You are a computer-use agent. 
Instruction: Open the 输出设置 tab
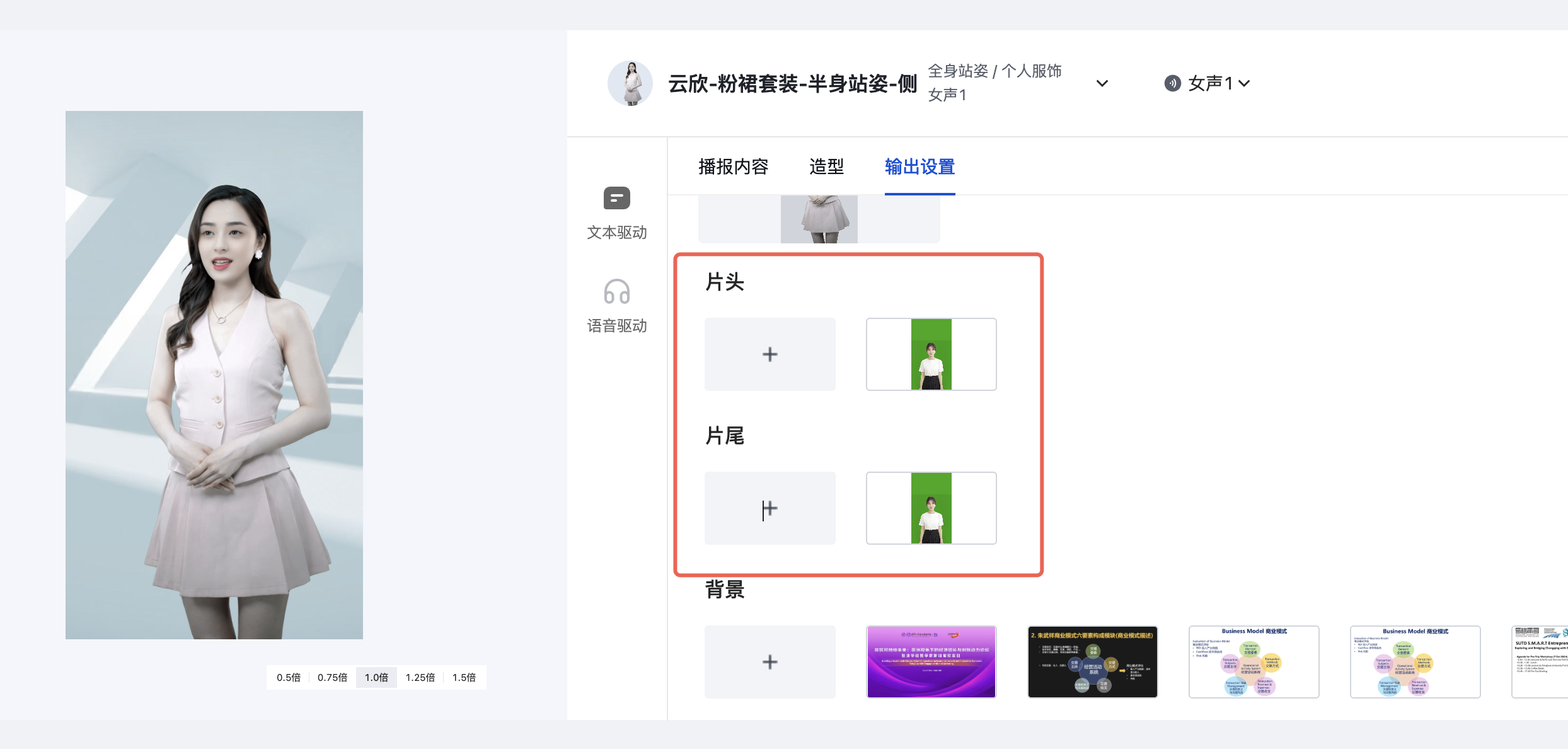click(919, 166)
